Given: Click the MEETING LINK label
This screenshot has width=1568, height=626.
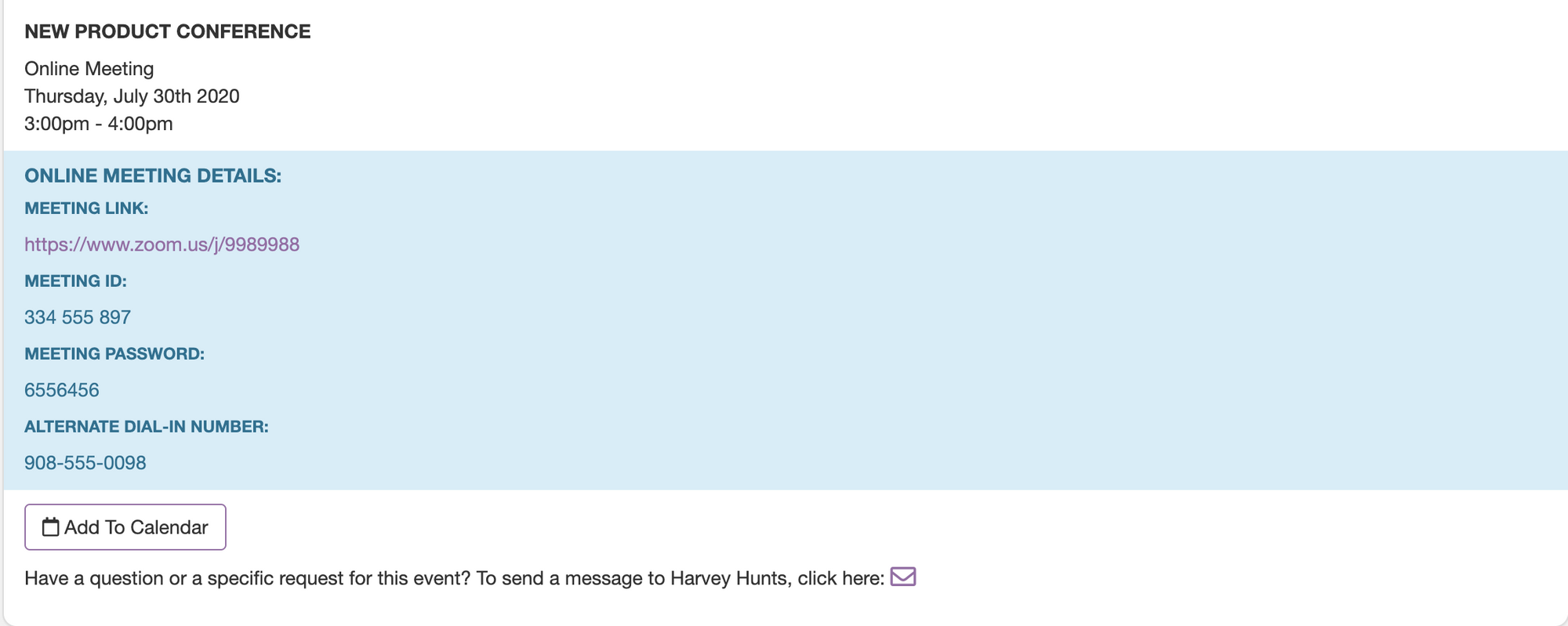Looking at the screenshot, I should (x=86, y=208).
